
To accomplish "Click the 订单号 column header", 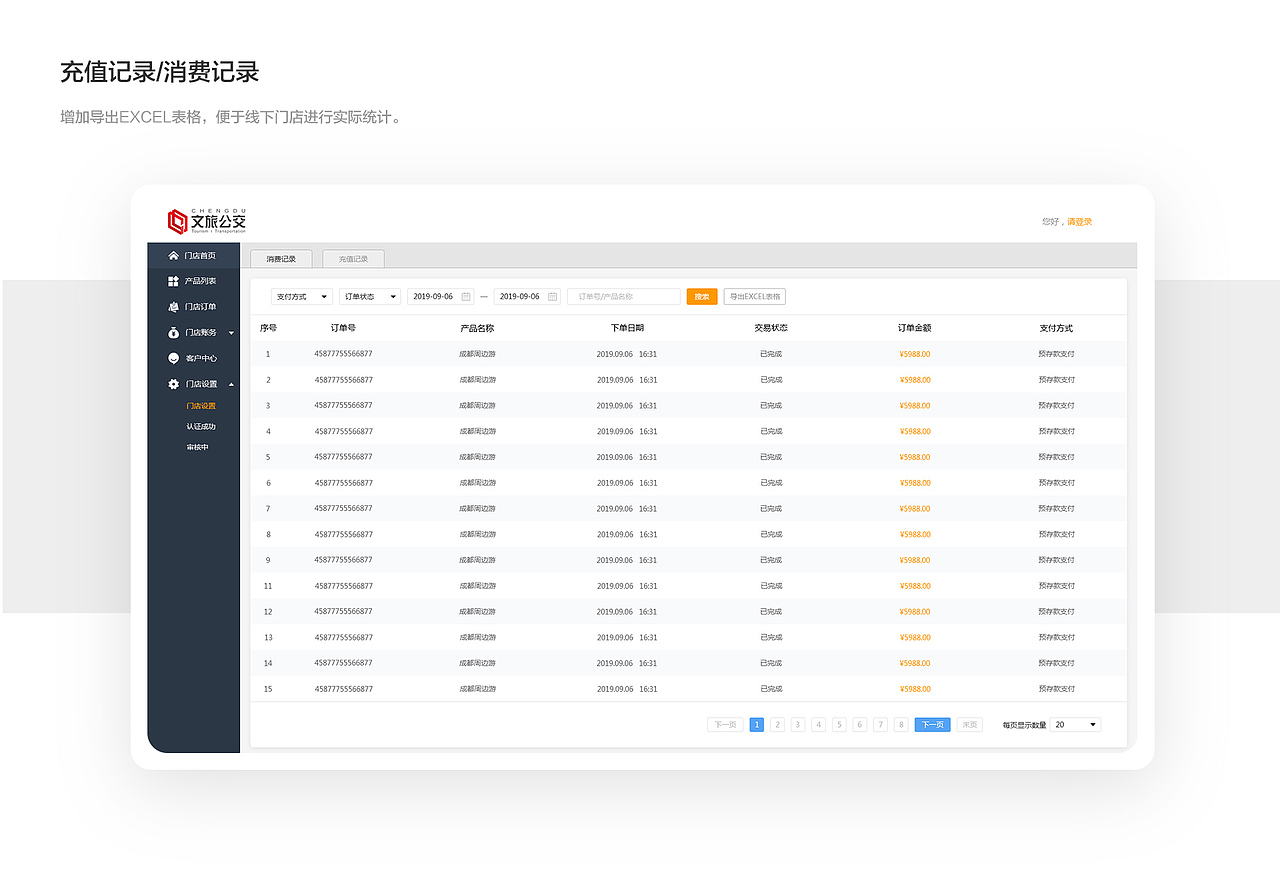I will (343, 328).
